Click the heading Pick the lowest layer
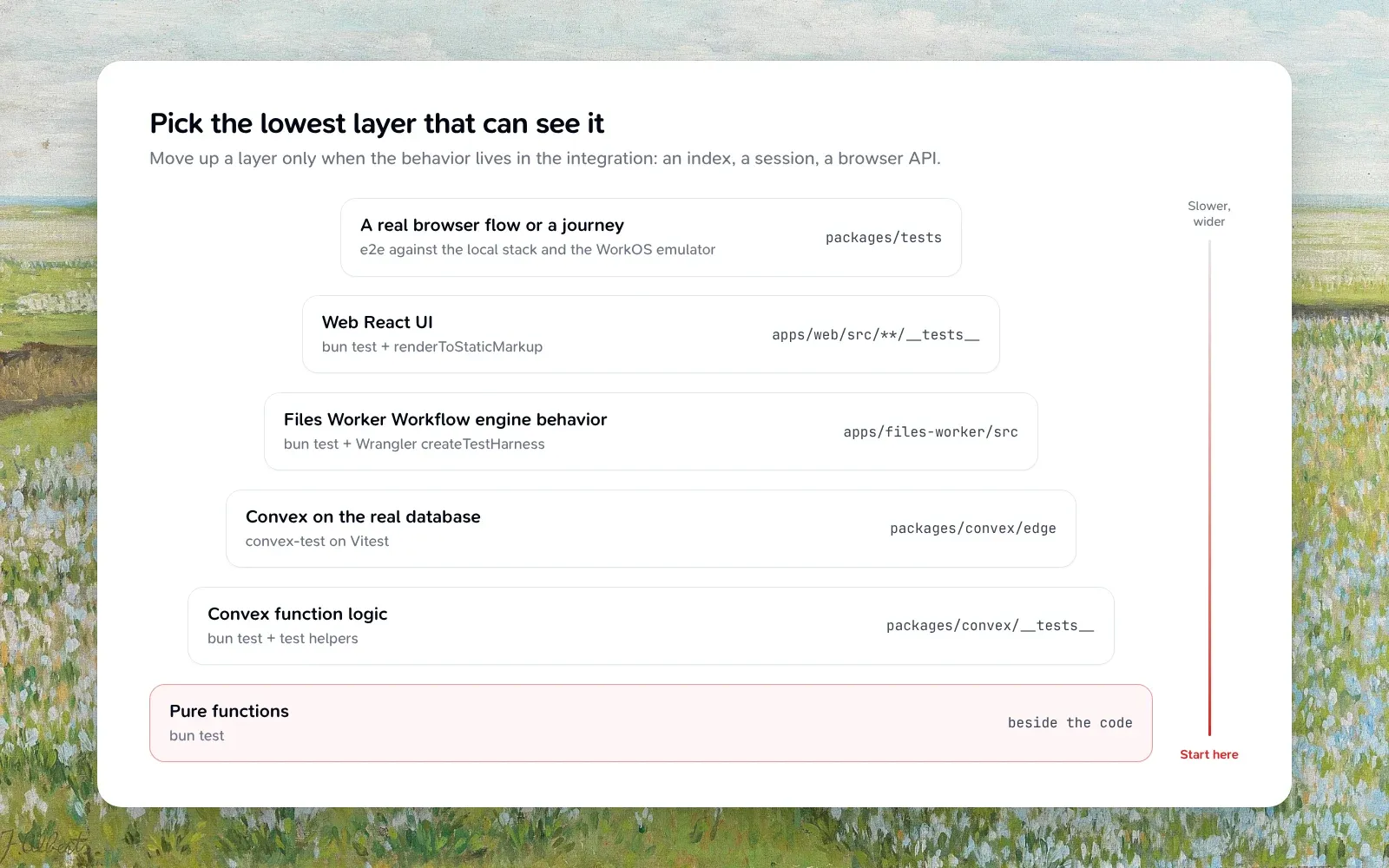The width and height of the screenshot is (1389, 868). pyautogui.click(x=377, y=123)
